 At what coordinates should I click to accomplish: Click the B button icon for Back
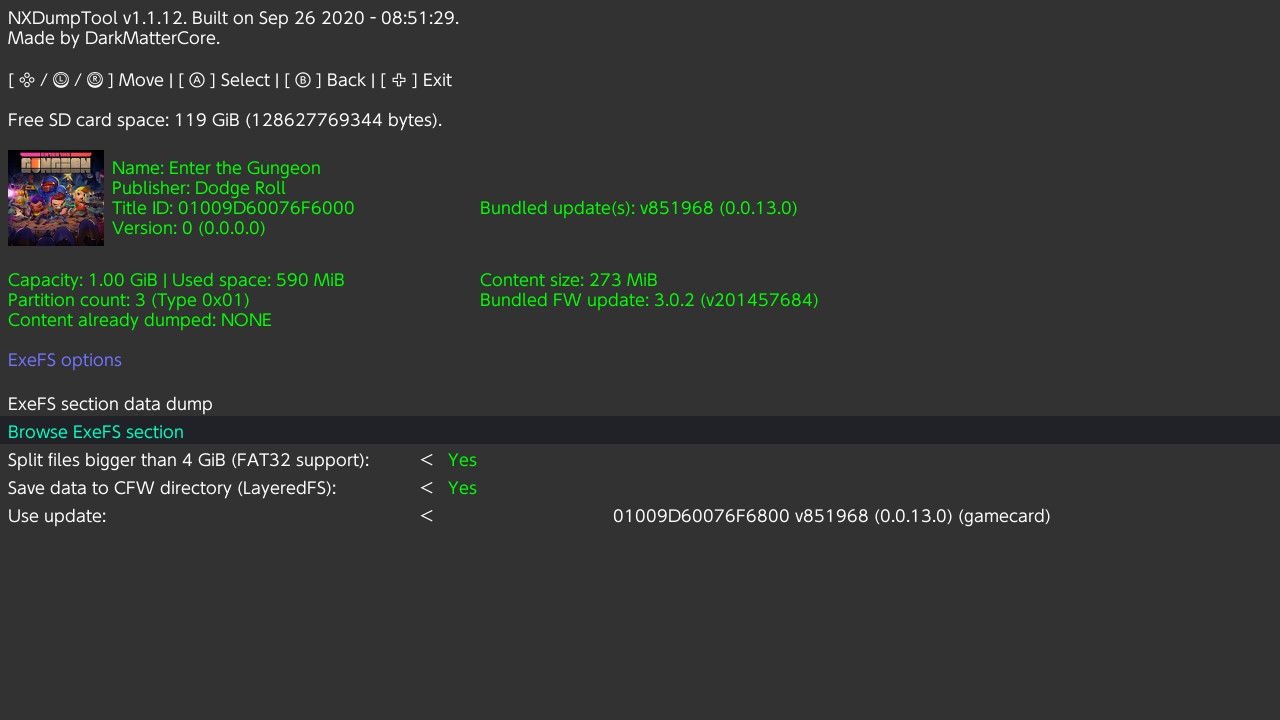pos(303,80)
